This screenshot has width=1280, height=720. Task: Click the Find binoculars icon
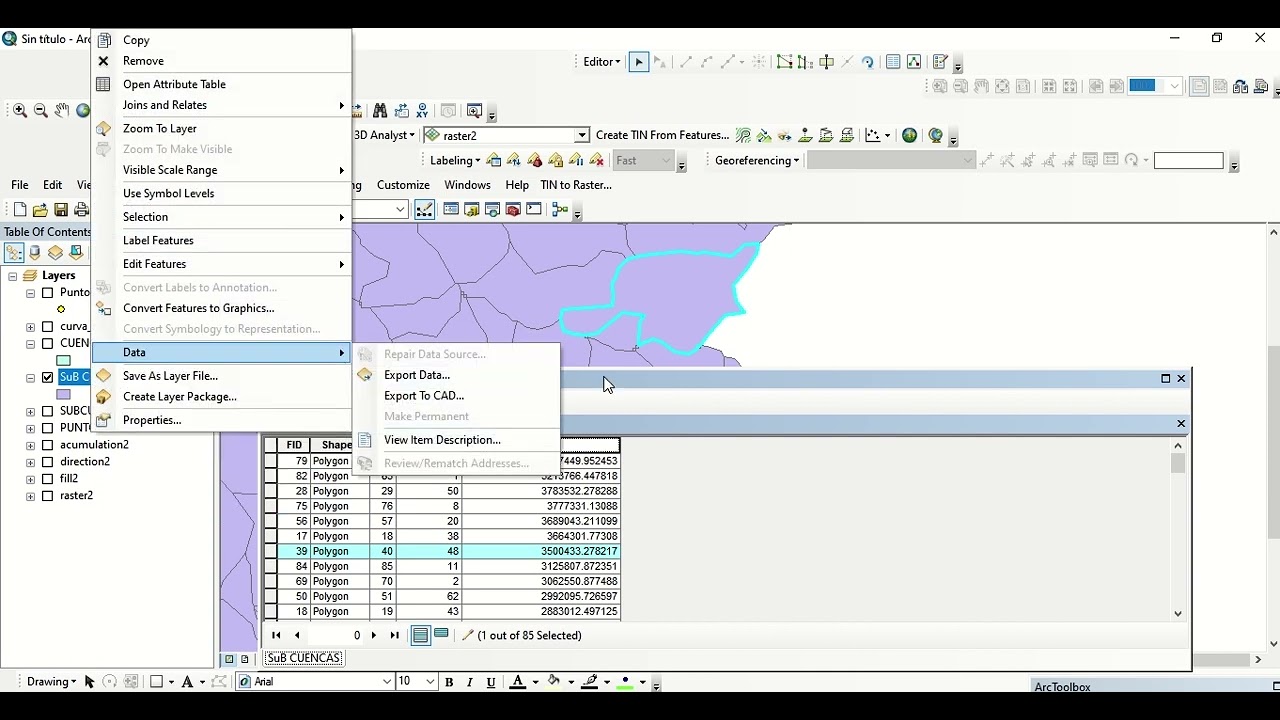(x=380, y=111)
